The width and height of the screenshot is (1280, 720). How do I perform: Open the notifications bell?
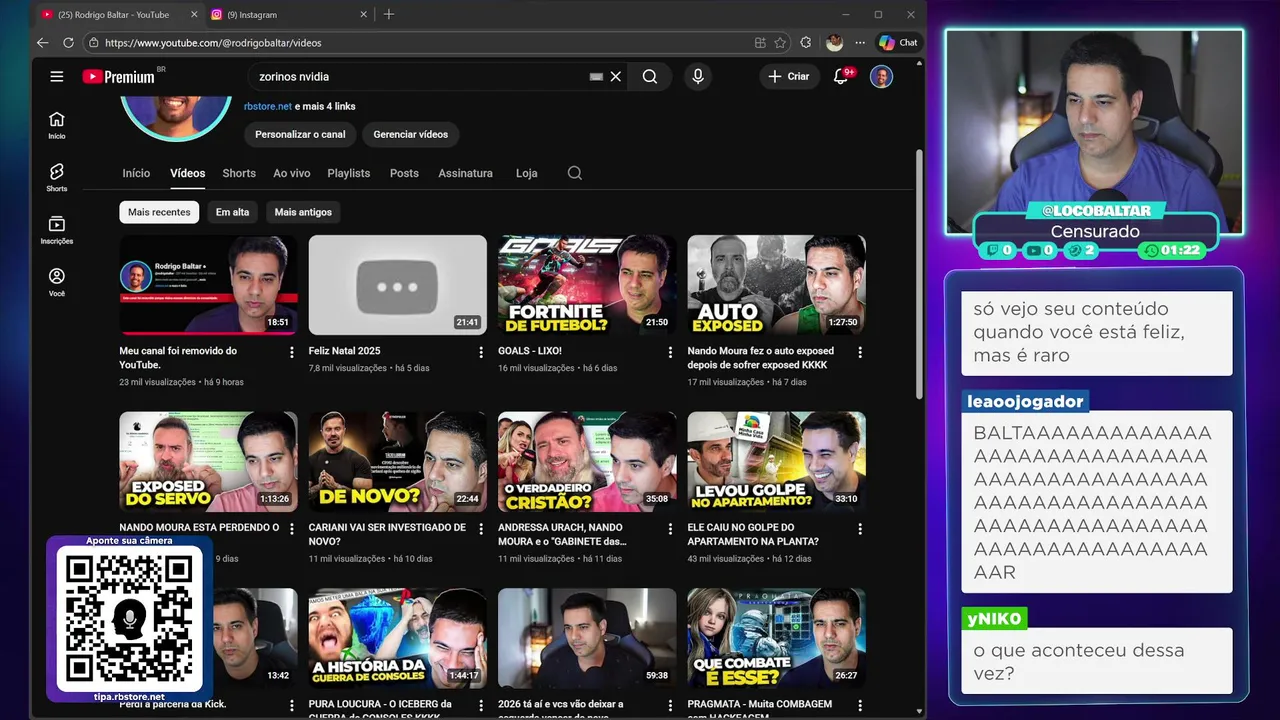(842, 76)
